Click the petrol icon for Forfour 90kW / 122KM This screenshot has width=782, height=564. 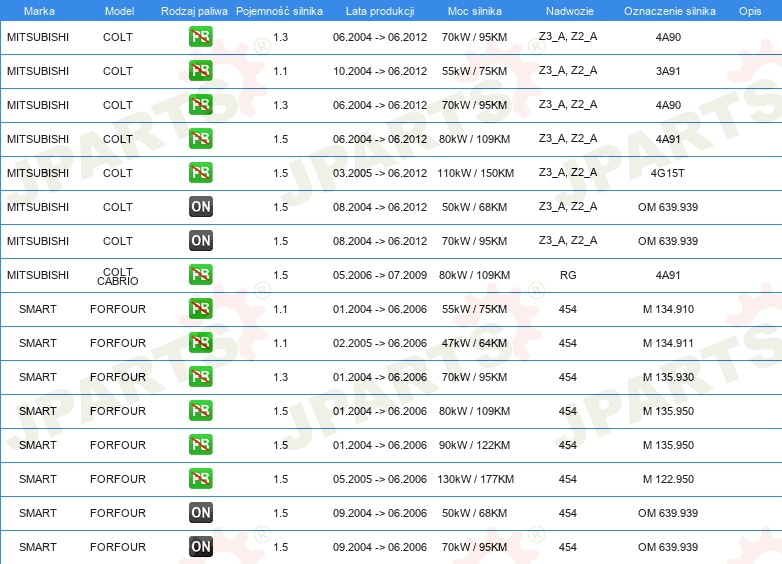click(x=200, y=444)
